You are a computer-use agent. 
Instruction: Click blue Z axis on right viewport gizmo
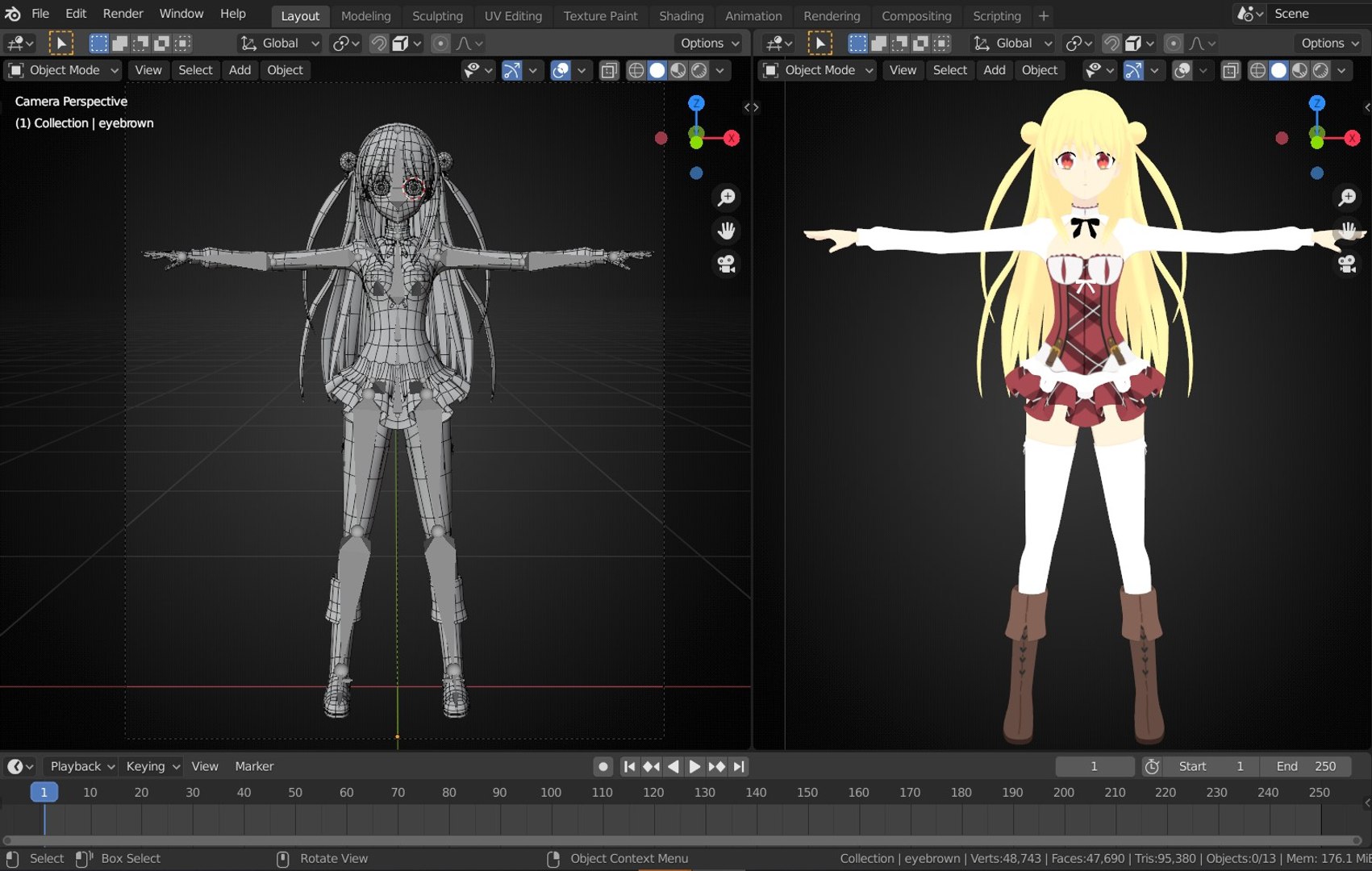pos(1317,103)
